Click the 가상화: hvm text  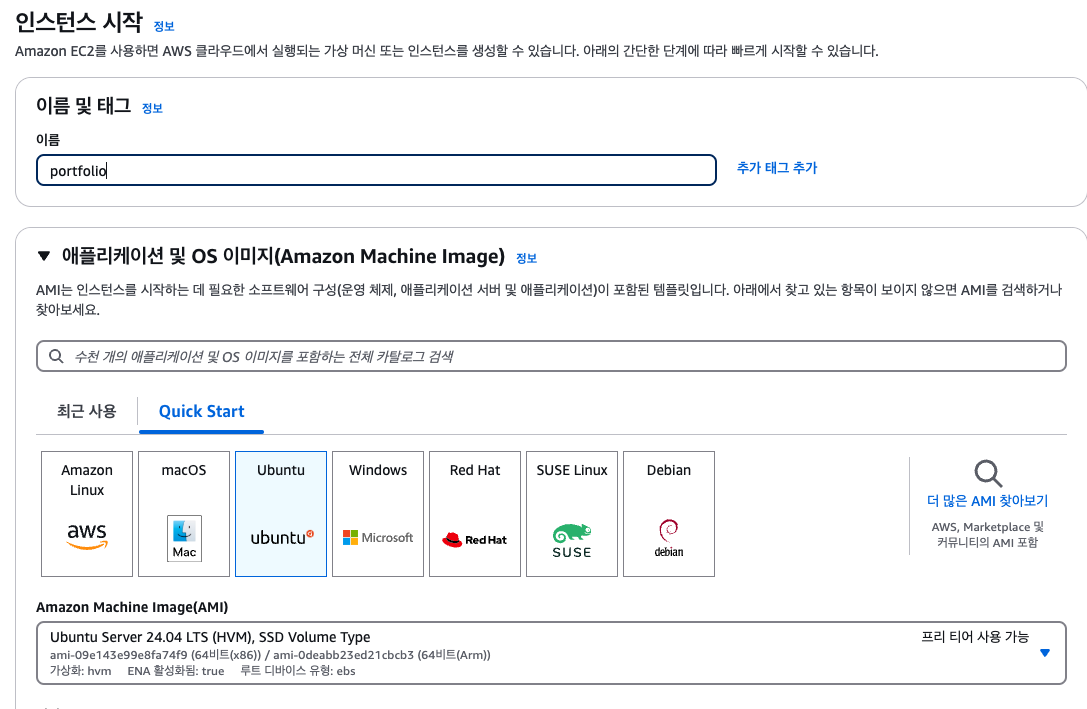pos(80,671)
